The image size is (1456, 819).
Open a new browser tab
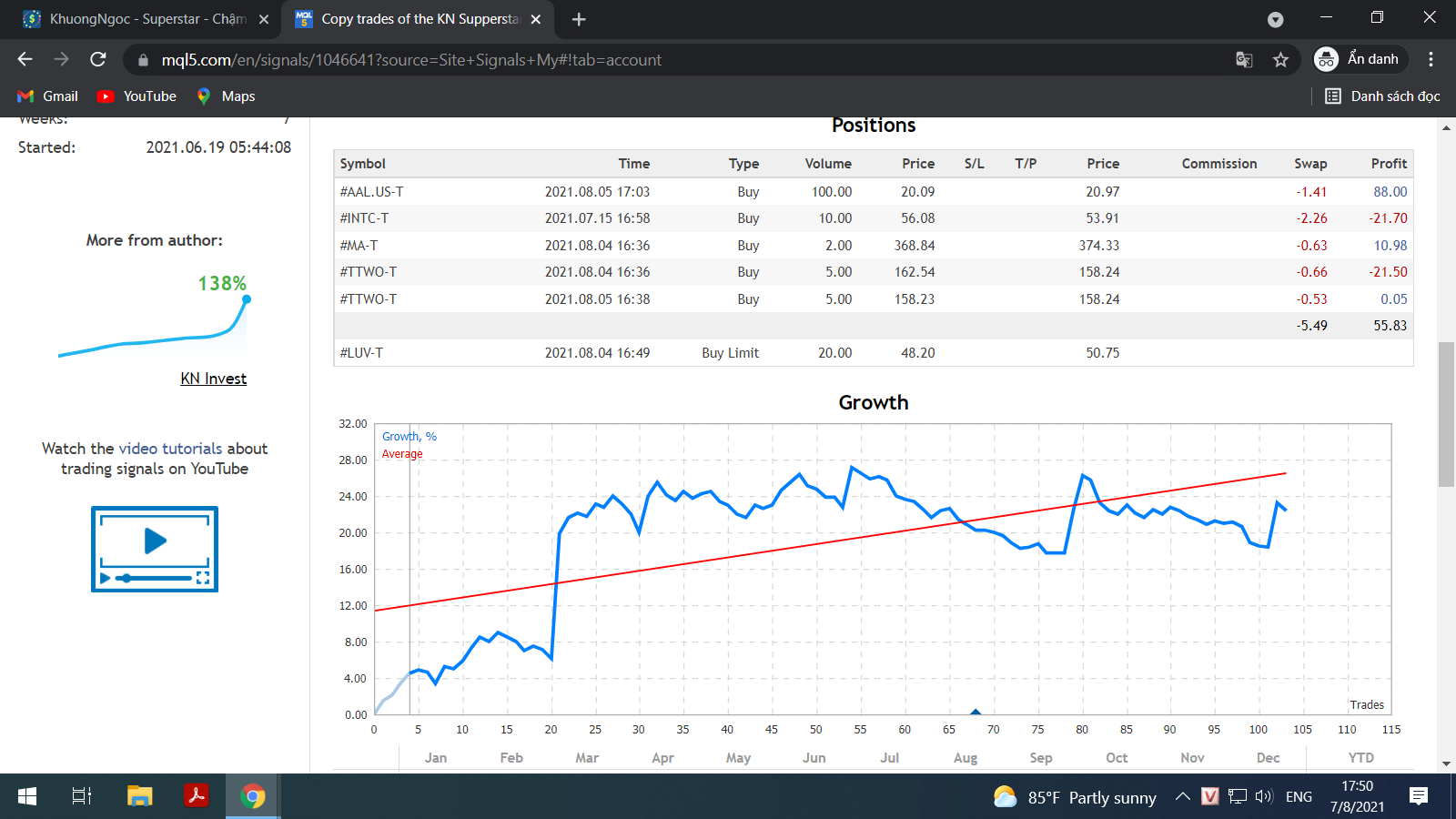(x=579, y=19)
